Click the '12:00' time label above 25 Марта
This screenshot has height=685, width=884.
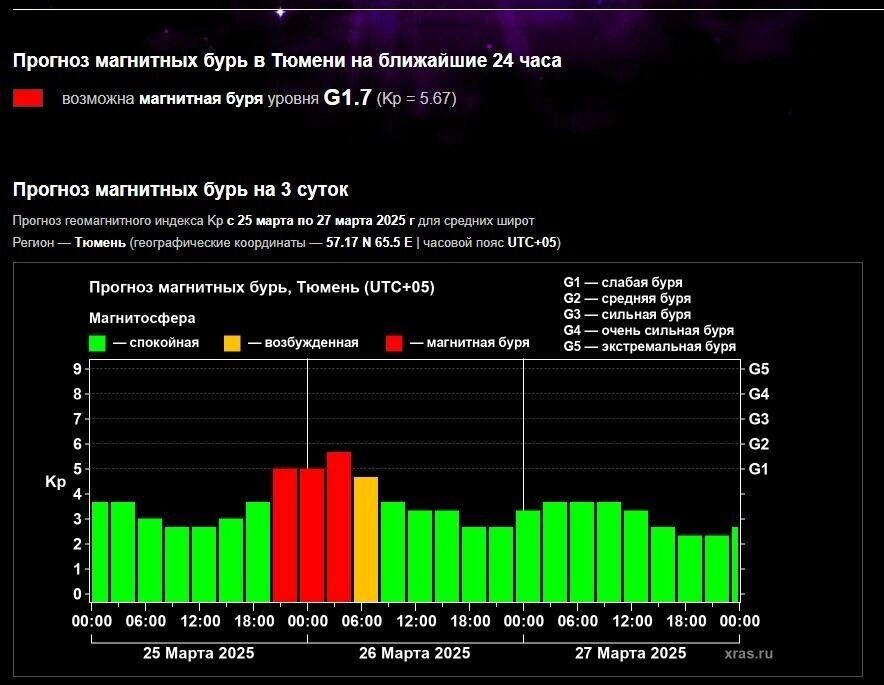pos(200,621)
